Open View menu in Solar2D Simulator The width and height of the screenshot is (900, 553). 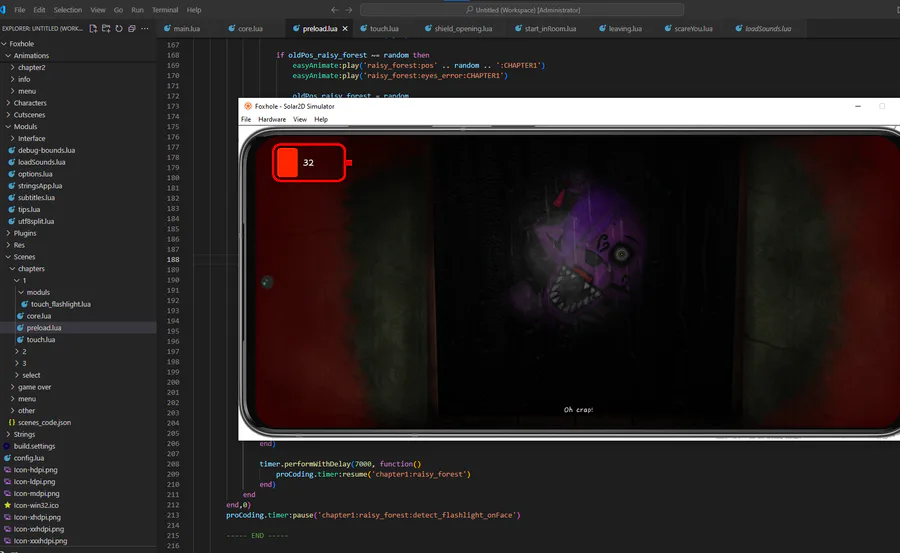pos(300,119)
